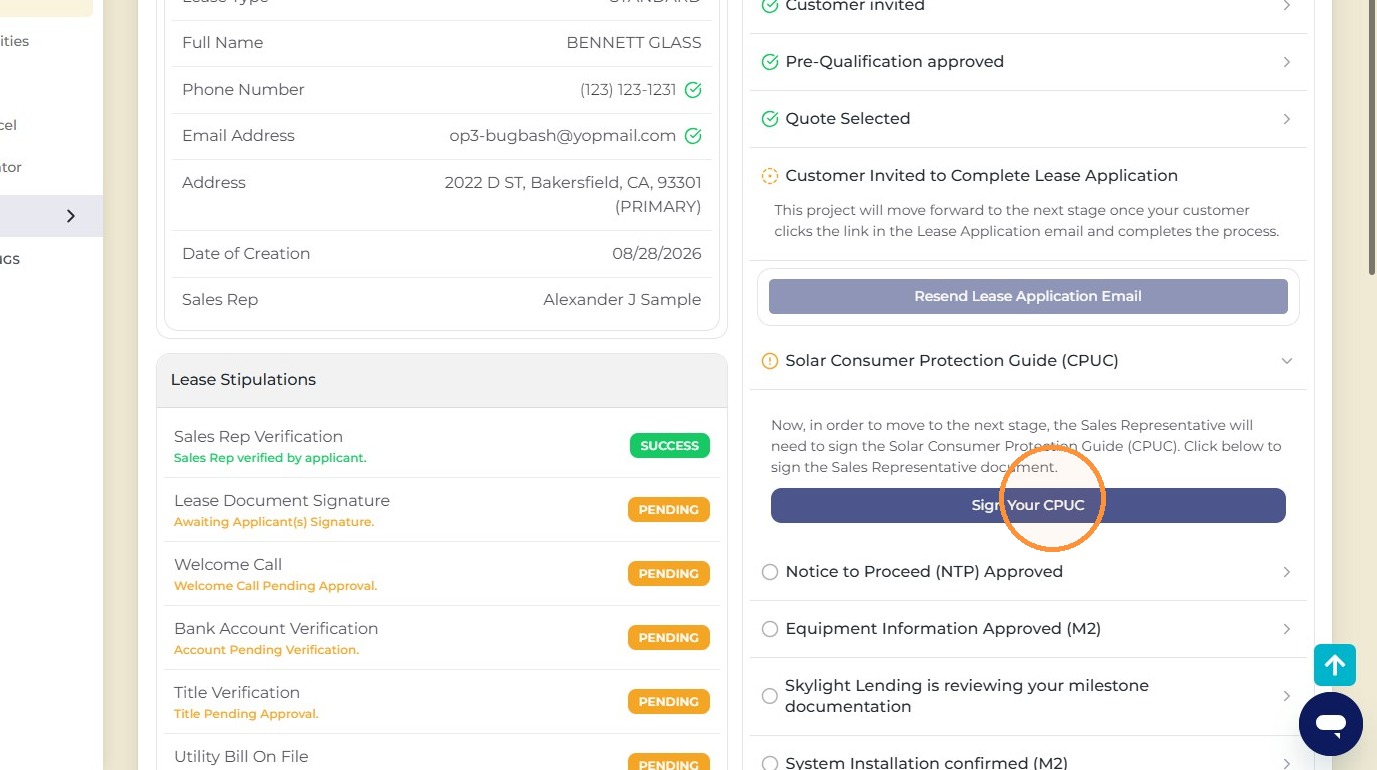Click the warning icon beside Solar Consumer Protection Guide

coord(770,361)
